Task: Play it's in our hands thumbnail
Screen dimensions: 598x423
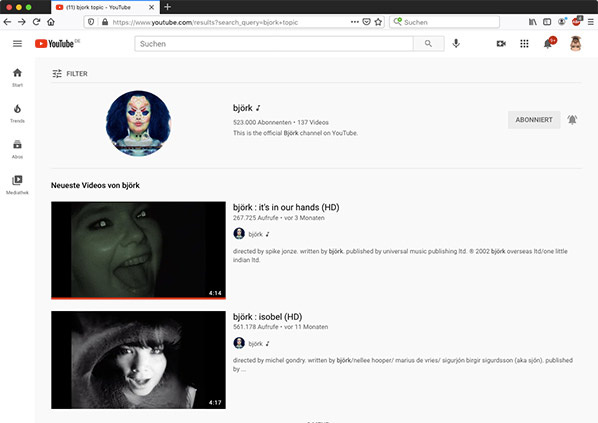Action: (x=138, y=250)
